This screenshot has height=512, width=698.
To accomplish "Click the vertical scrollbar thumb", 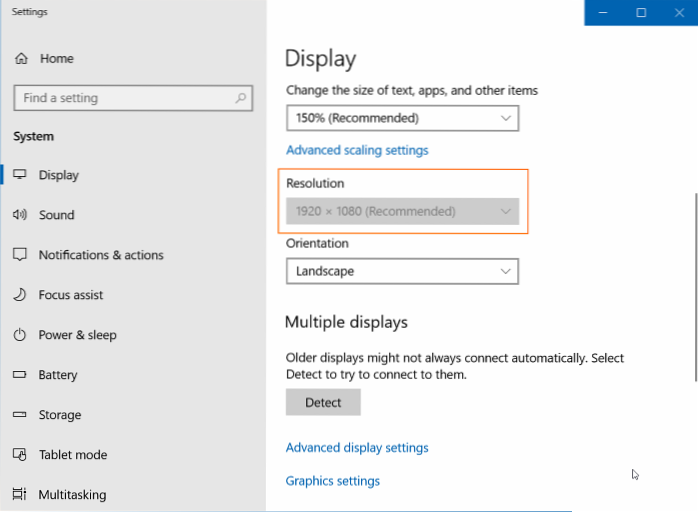I will point(693,285).
